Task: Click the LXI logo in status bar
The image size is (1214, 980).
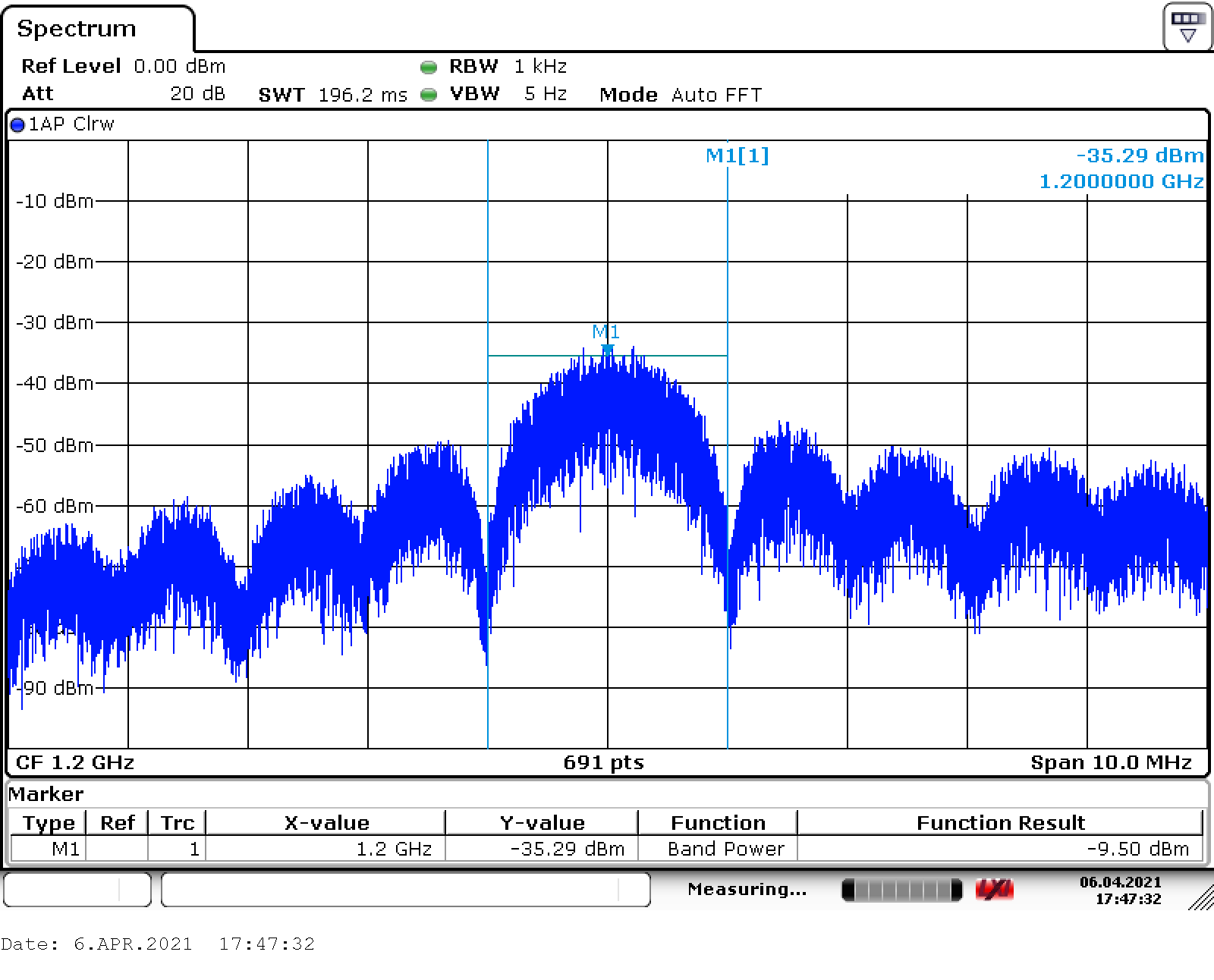Action: click(x=994, y=890)
